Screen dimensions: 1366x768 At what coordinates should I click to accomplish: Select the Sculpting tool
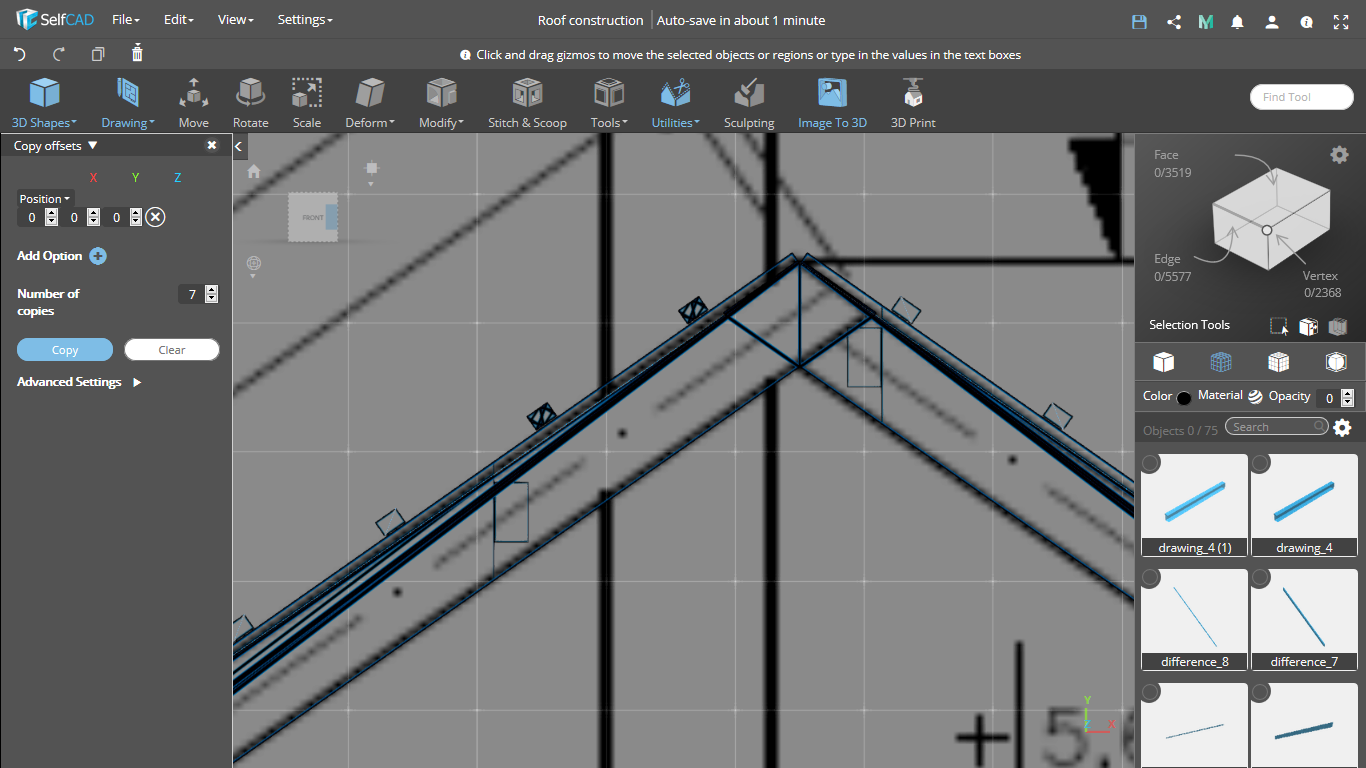pos(749,104)
